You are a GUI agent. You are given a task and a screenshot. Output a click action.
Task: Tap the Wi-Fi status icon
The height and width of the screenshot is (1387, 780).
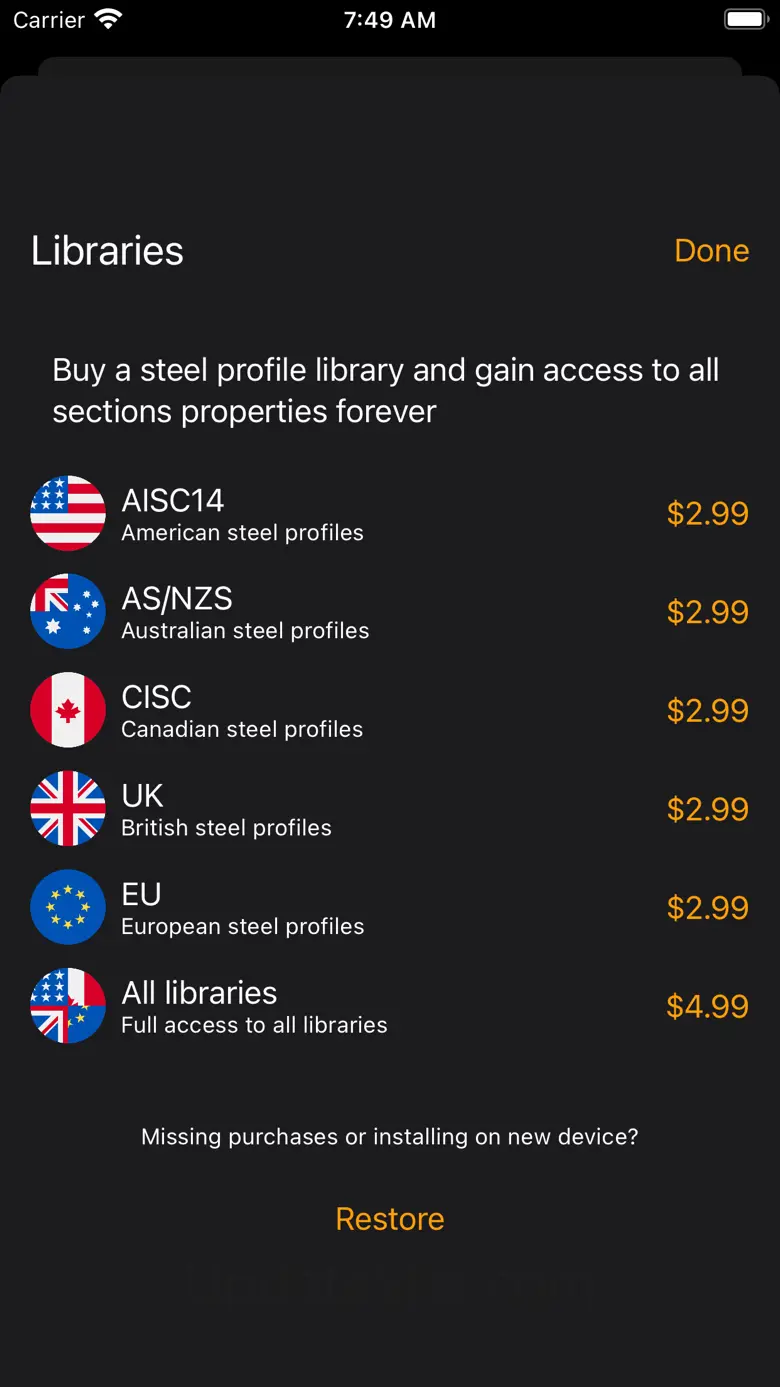click(106, 19)
